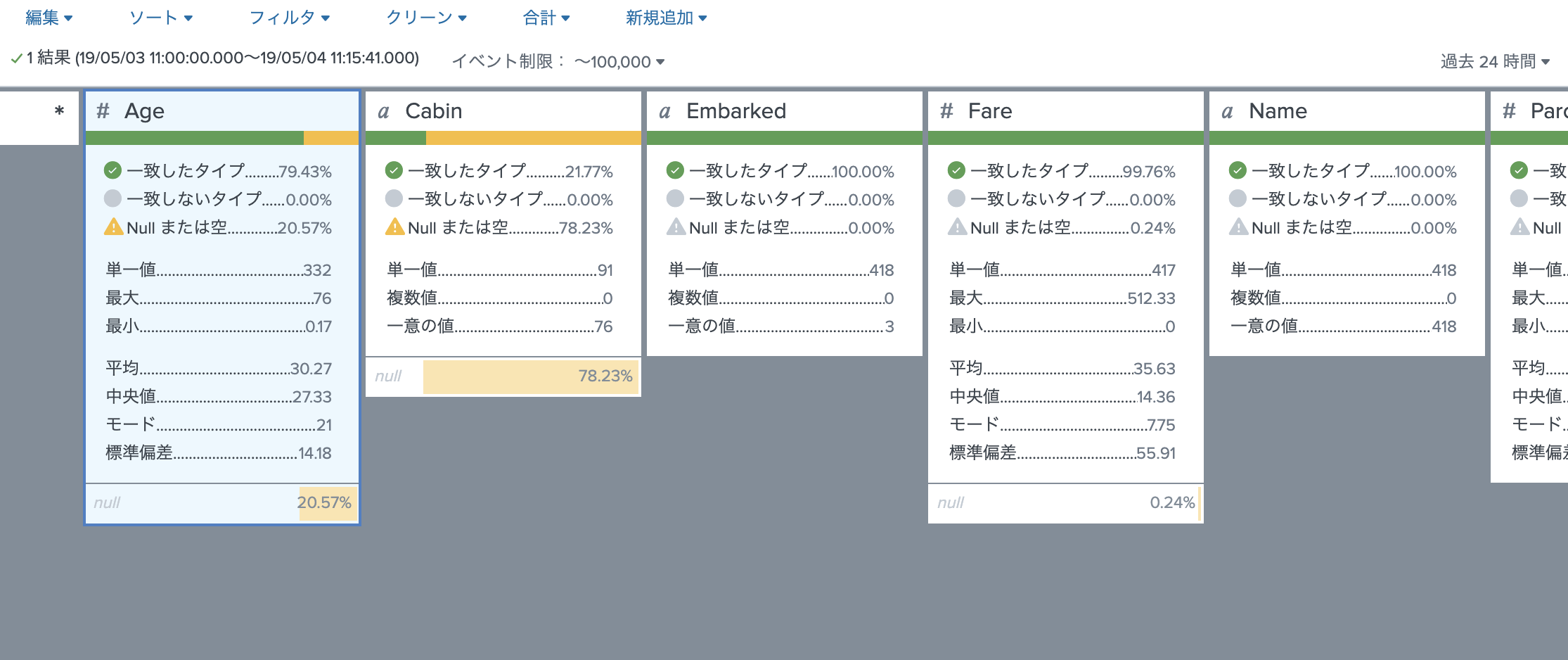Open the ソート menu
Image resolution: width=1568 pixels, height=660 pixels.
(160, 18)
